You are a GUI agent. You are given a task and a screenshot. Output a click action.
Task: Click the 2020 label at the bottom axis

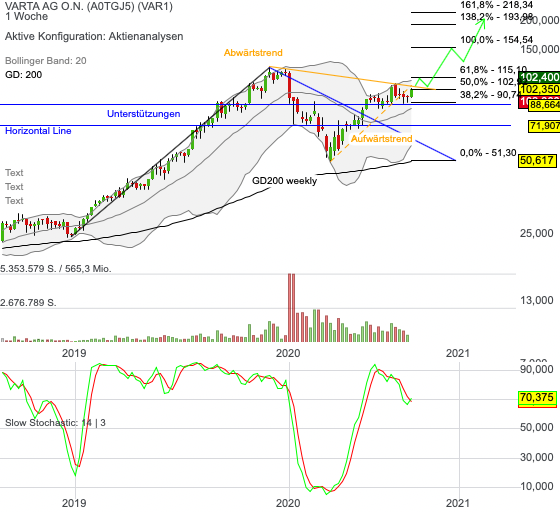[x=288, y=503]
